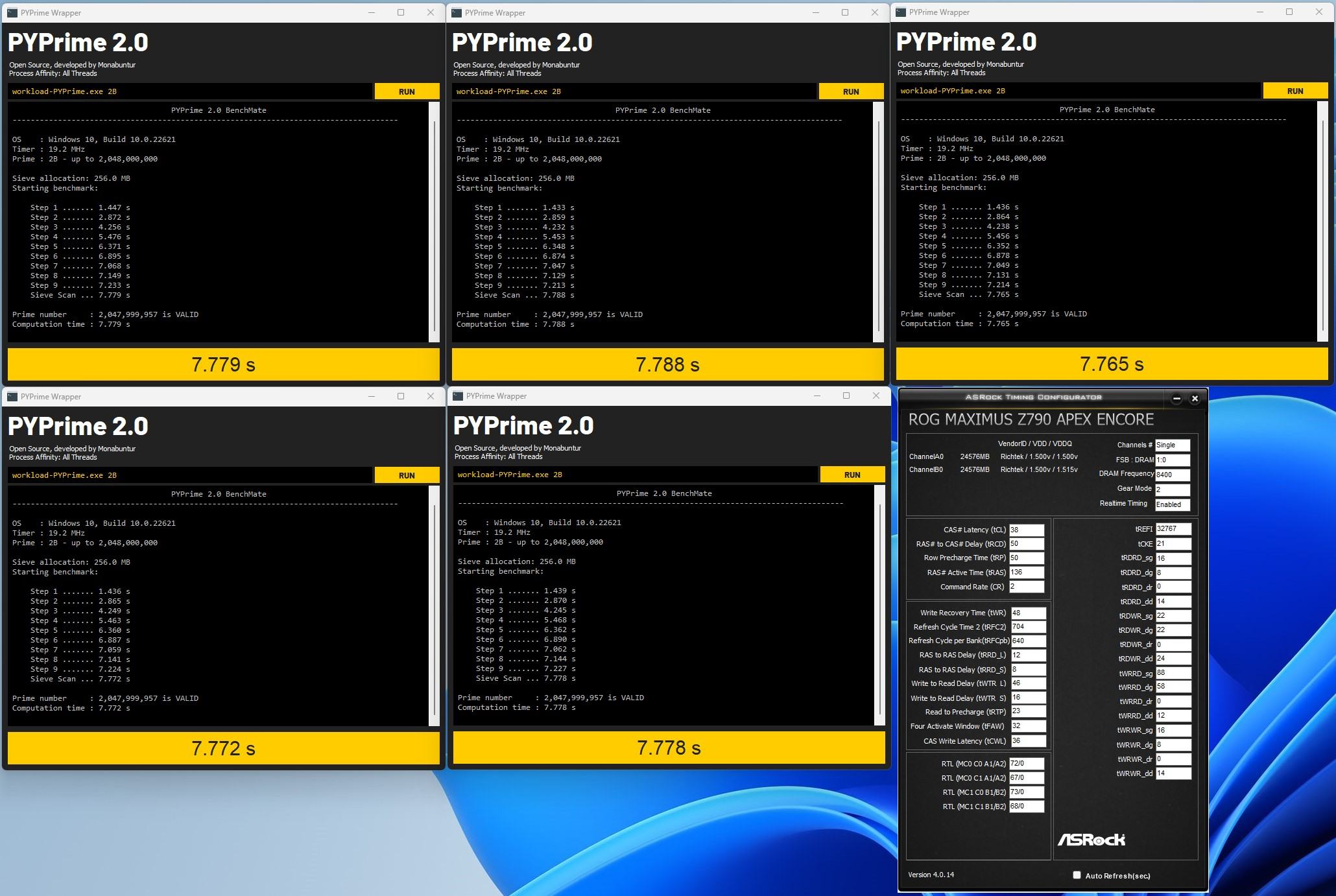The height and width of the screenshot is (896, 1336).
Task: Close the ASRock Timing Configurator window
Action: (x=1195, y=399)
